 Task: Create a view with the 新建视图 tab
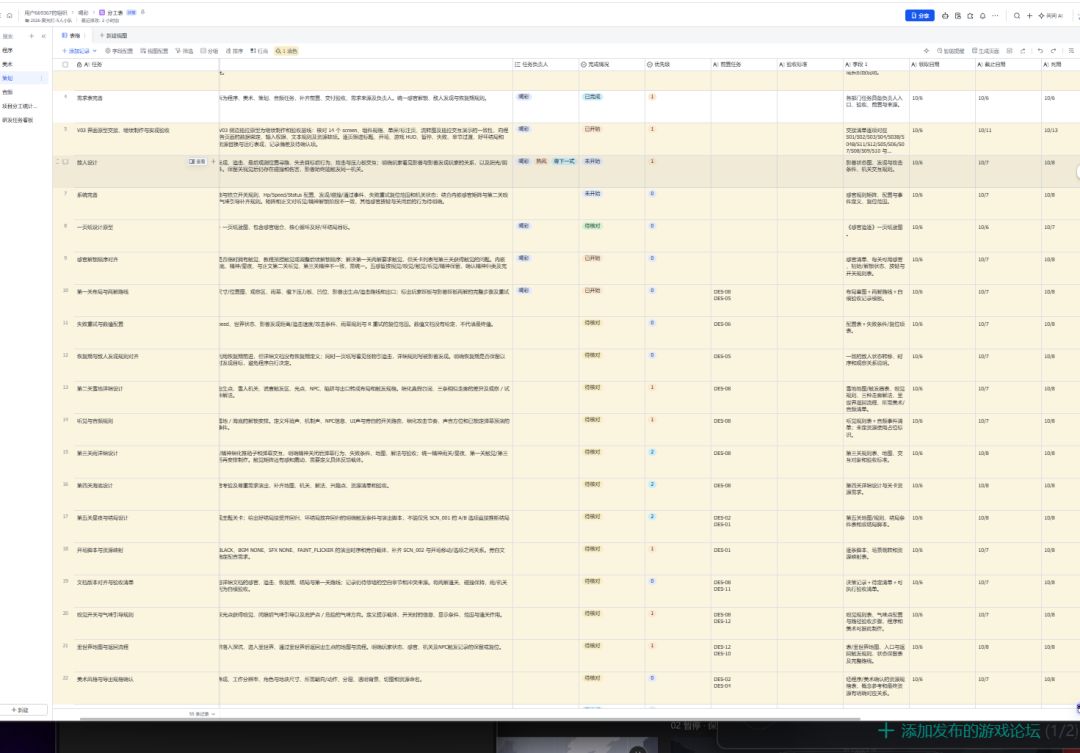[114, 36]
